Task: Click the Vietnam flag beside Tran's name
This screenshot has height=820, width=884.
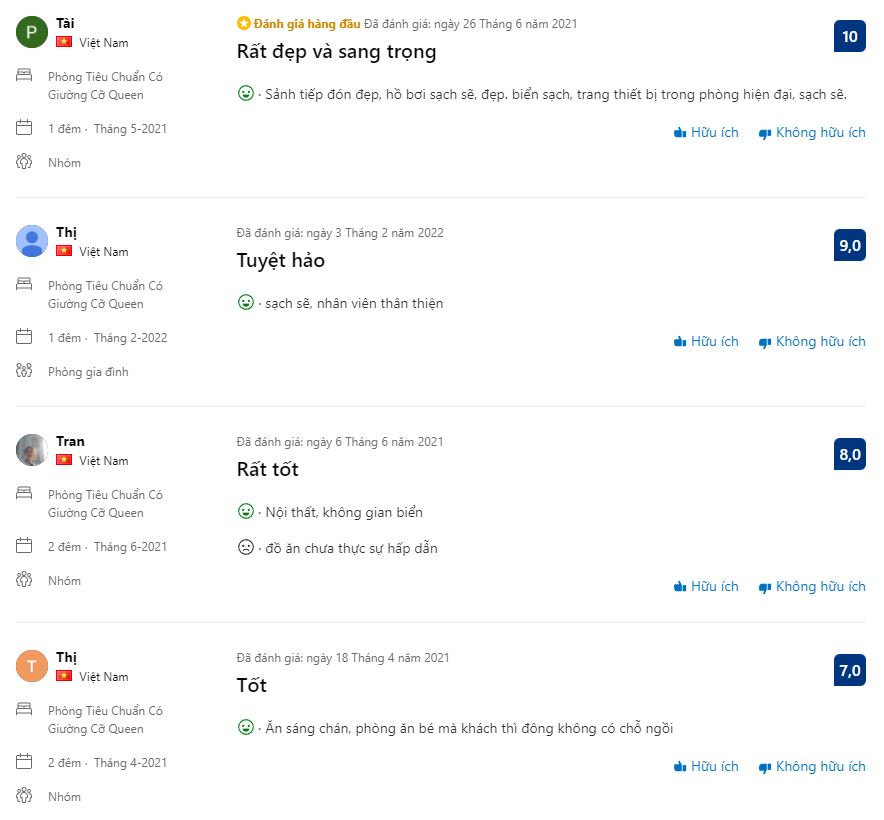Action: pyautogui.click(x=64, y=460)
